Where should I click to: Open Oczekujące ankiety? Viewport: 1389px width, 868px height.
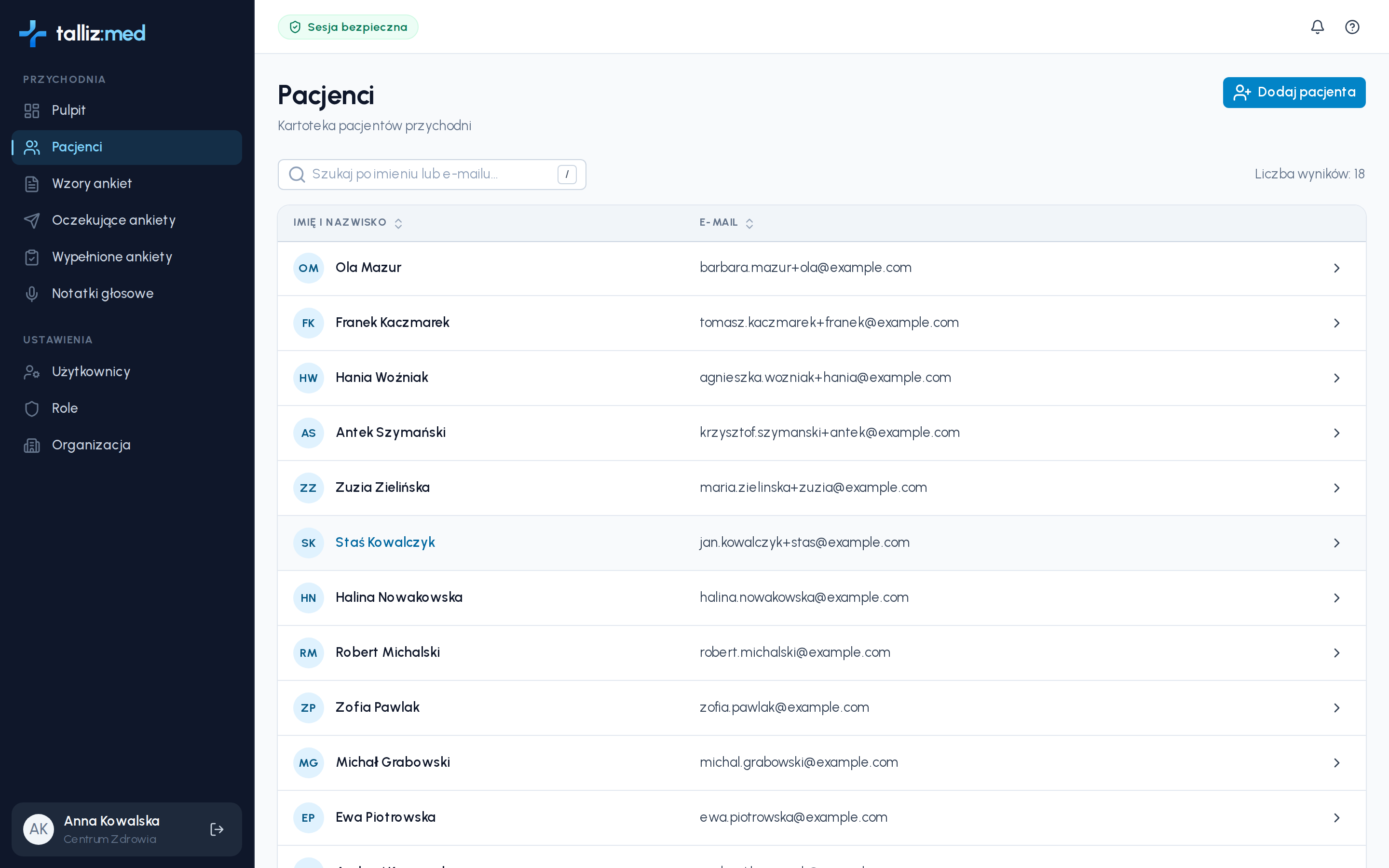pos(126,220)
